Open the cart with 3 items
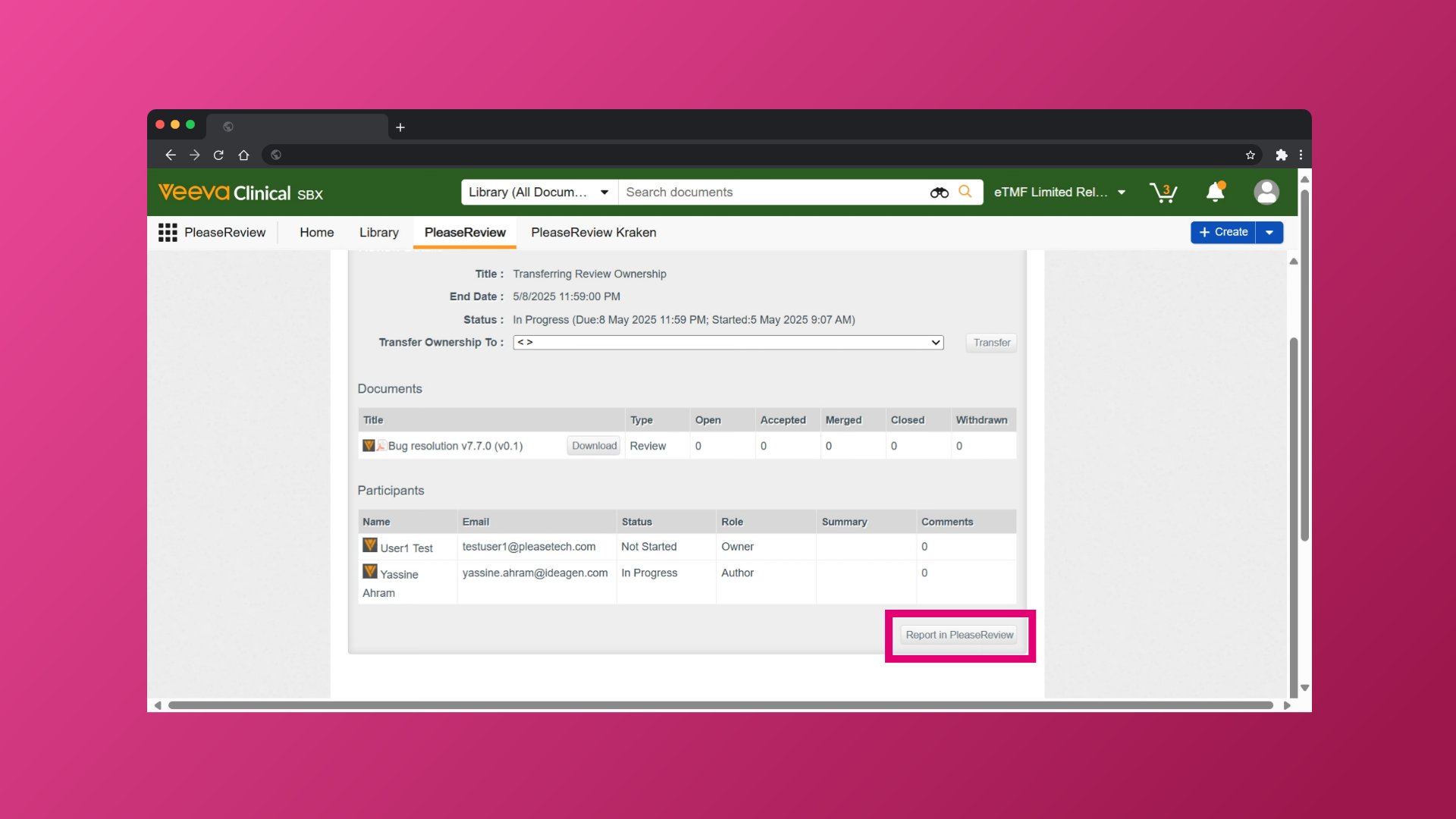Viewport: 1456px width, 819px height. (1163, 193)
